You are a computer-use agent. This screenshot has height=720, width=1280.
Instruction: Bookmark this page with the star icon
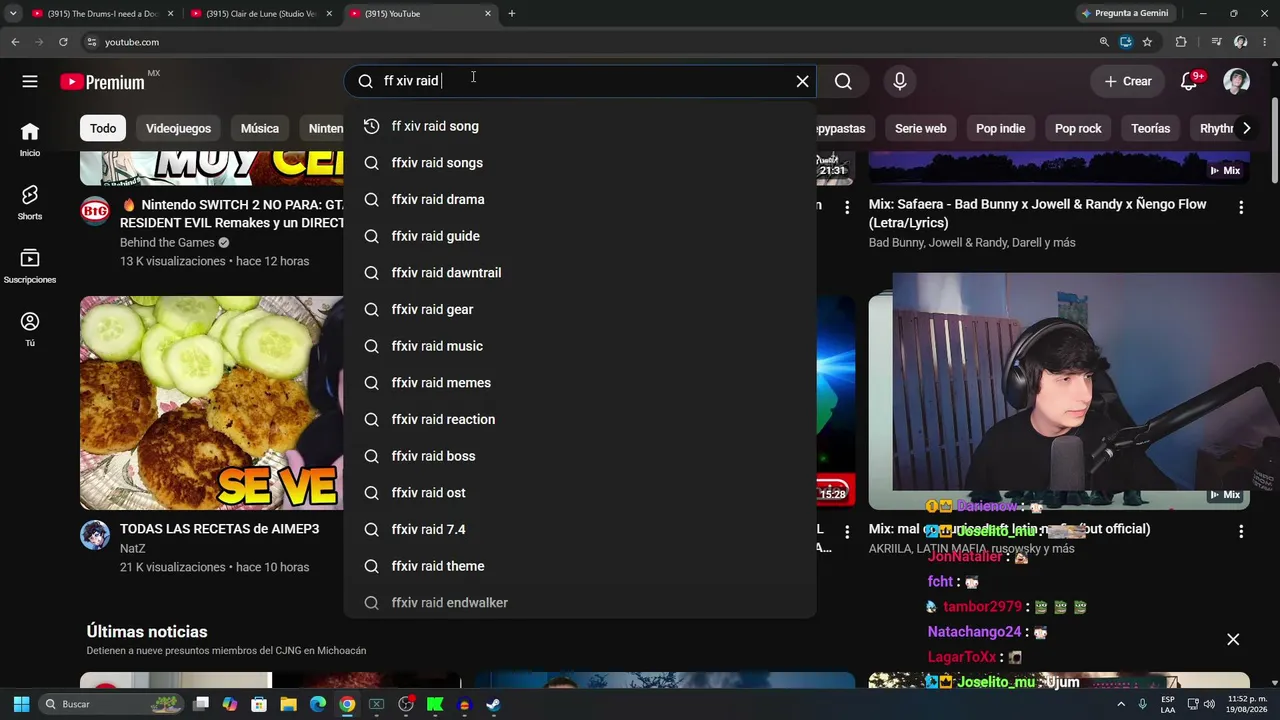pos(1147,42)
